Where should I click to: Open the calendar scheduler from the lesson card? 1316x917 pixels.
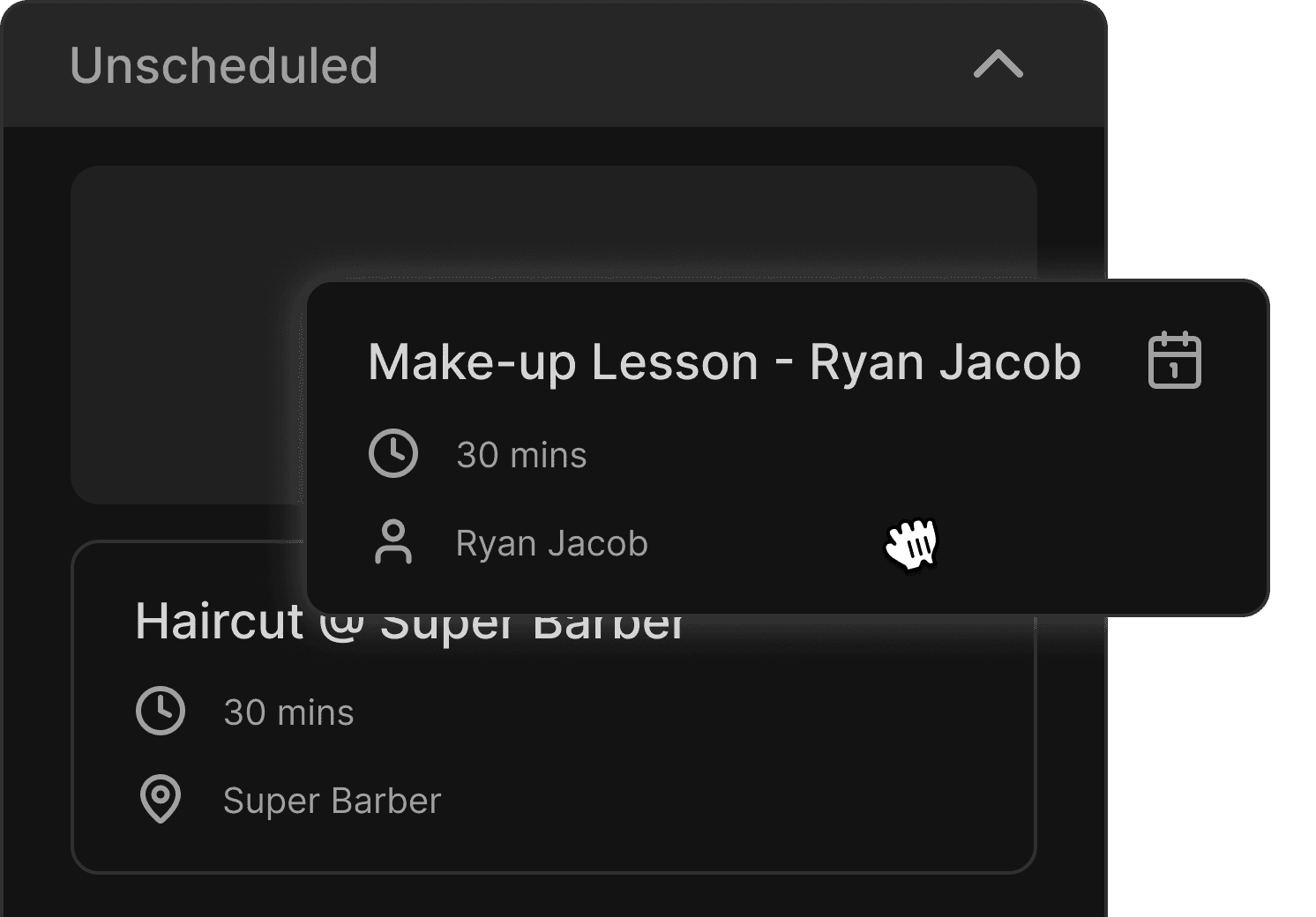click(1173, 362)
